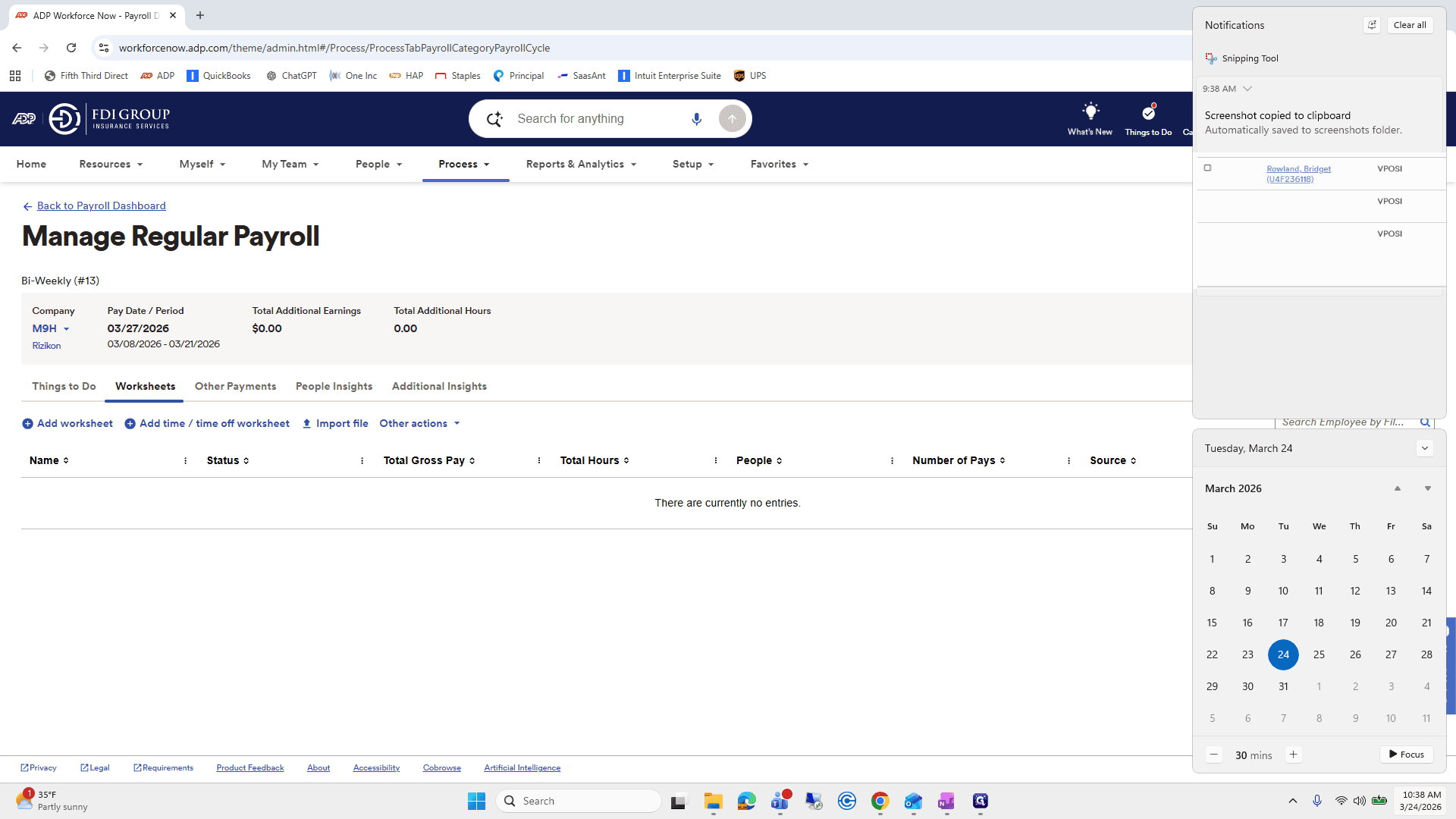Expand the M9H company dropdown

click(x=51, y=329)
